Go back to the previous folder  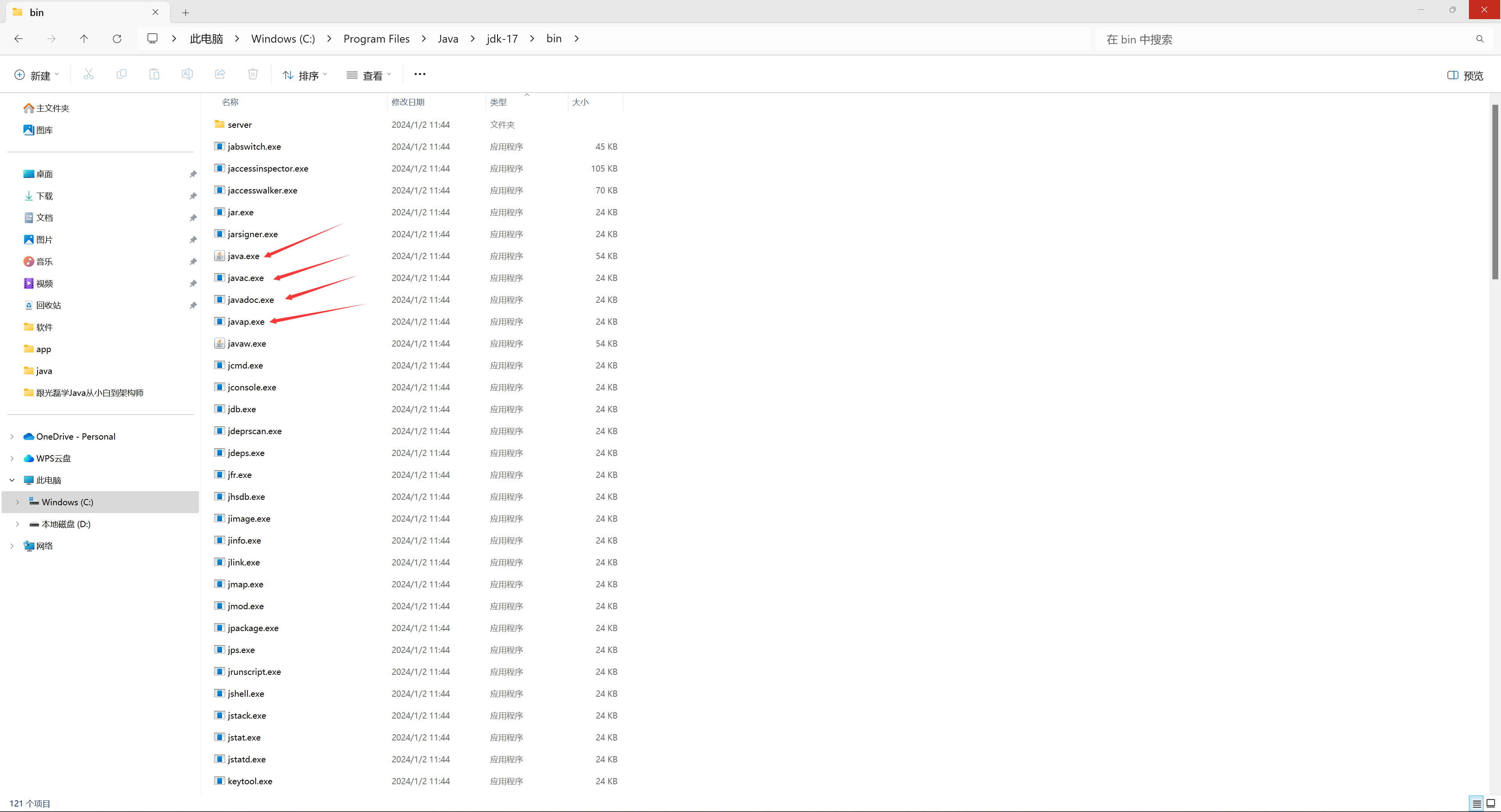pyautogui.click(x=19, y=38)
